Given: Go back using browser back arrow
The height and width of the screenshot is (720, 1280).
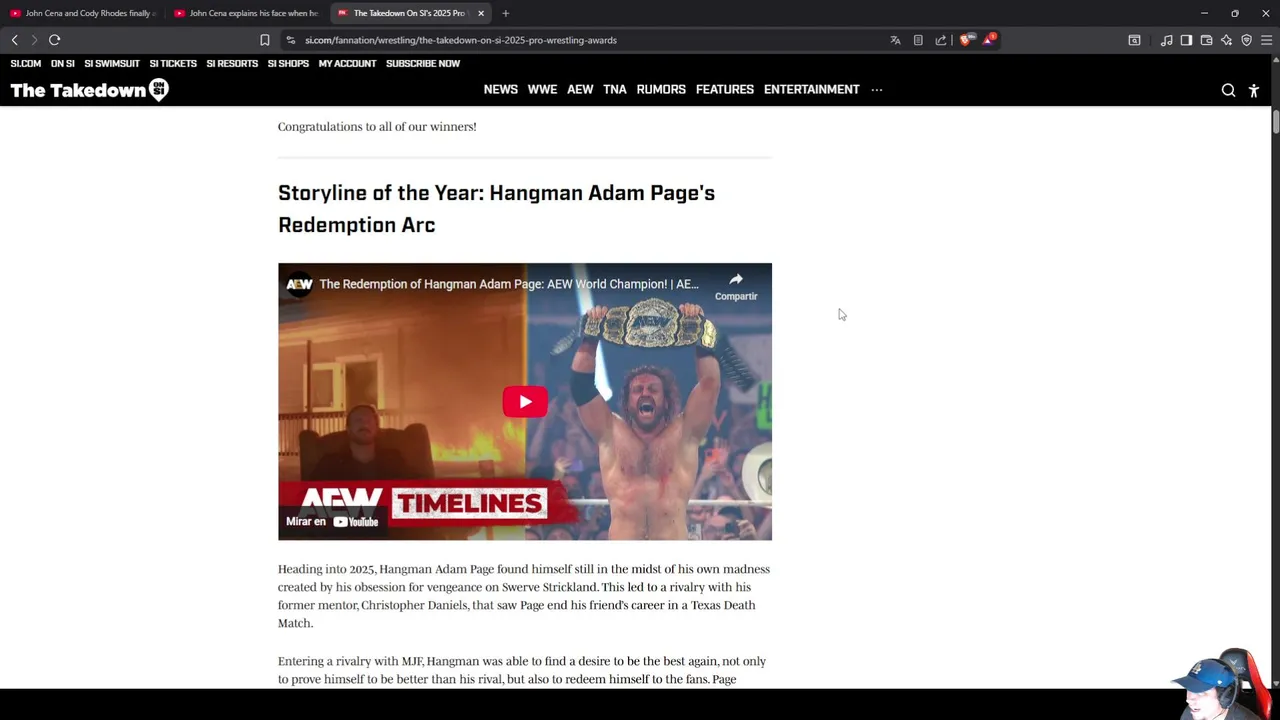Looking at the screenshot, I should click(x=14, y=40).
